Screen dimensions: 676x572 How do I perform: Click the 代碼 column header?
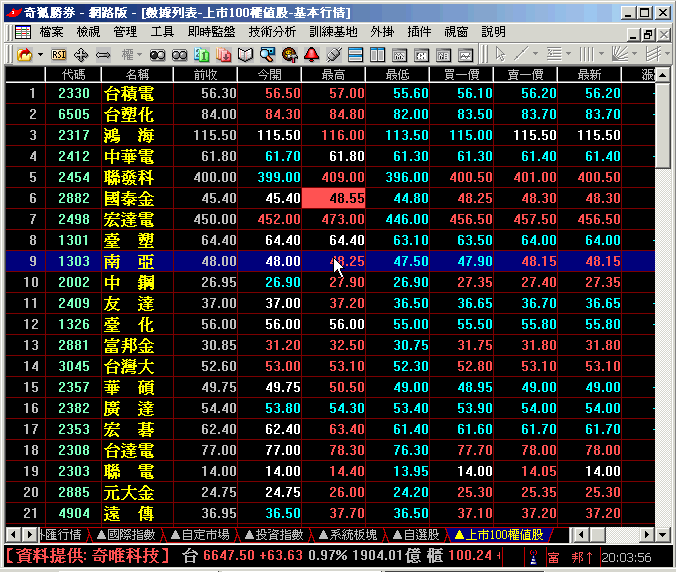73,75
